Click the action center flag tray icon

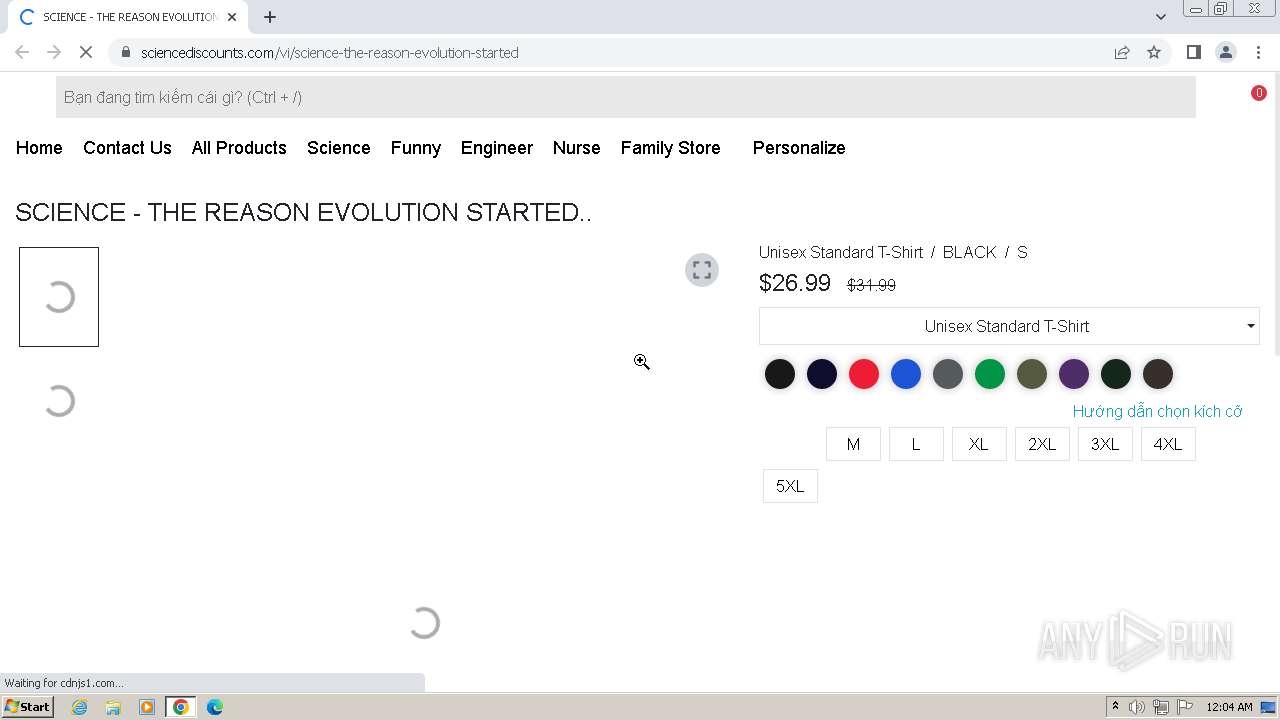1185,707
